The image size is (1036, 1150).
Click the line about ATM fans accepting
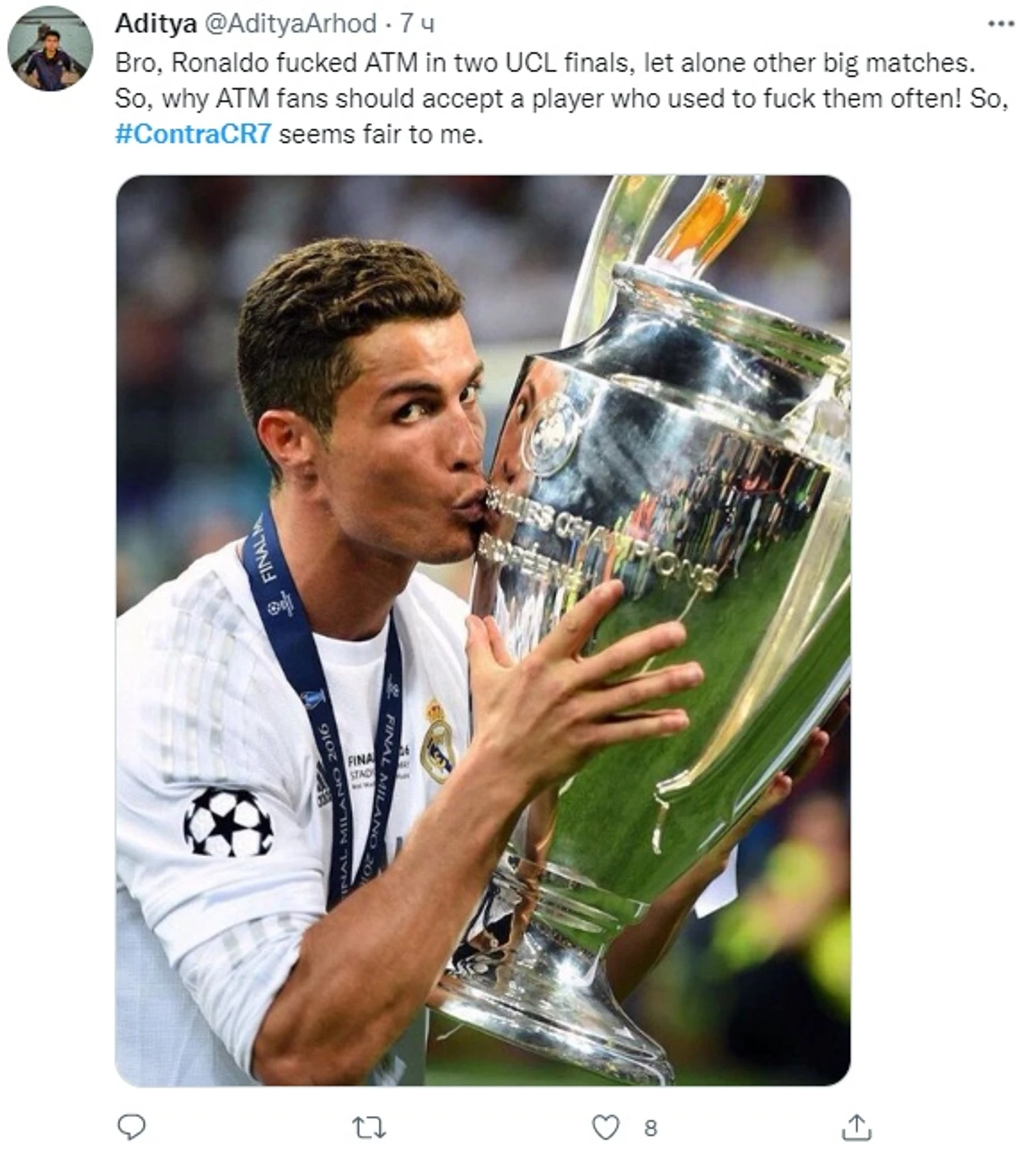tap(561, 99)
